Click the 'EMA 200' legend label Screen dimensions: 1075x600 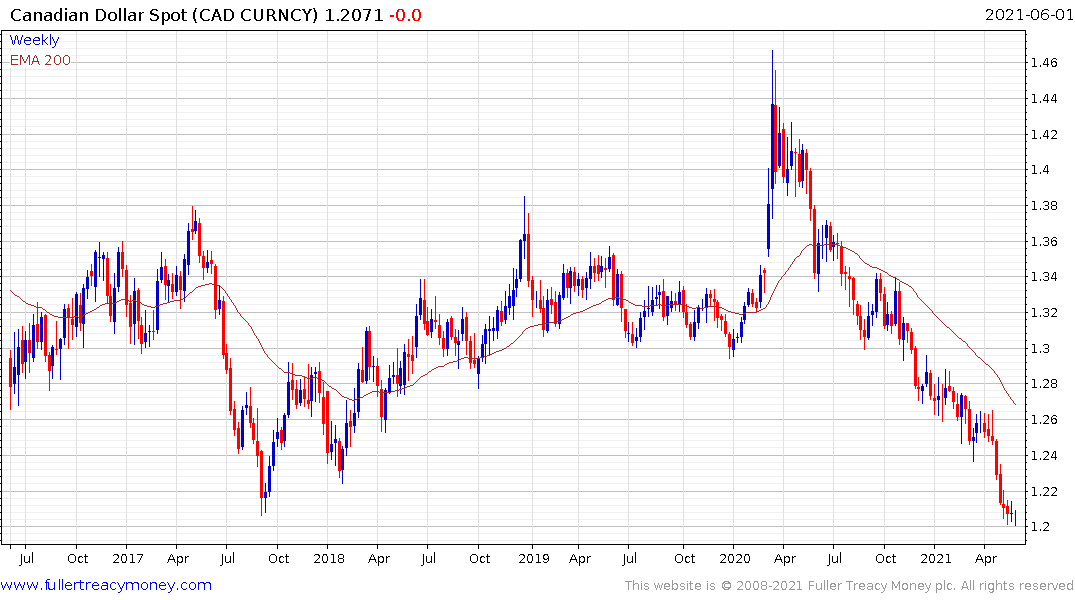point(40,60)
